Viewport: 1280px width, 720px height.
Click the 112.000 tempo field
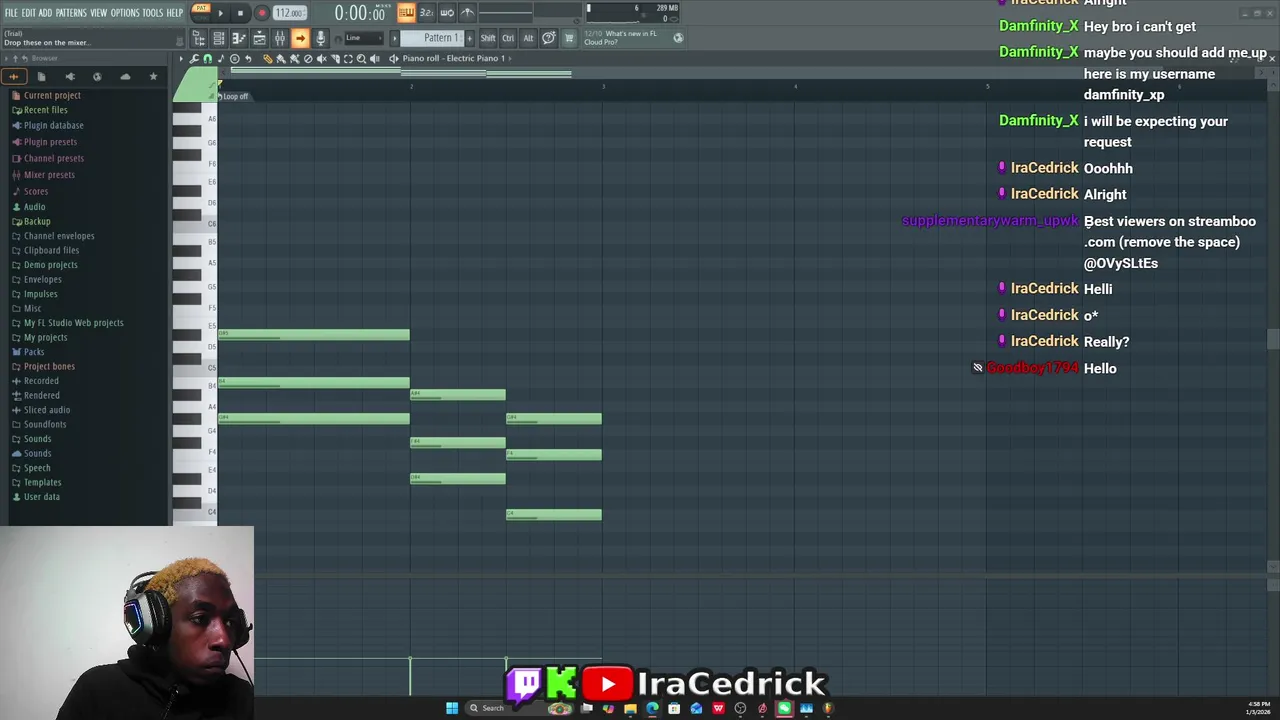(290, 13)
